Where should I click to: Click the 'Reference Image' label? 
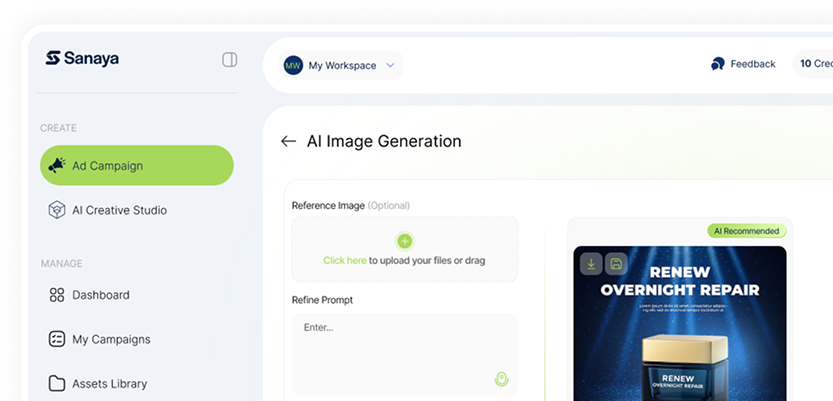pyautogui.click(x=328, y=206)
